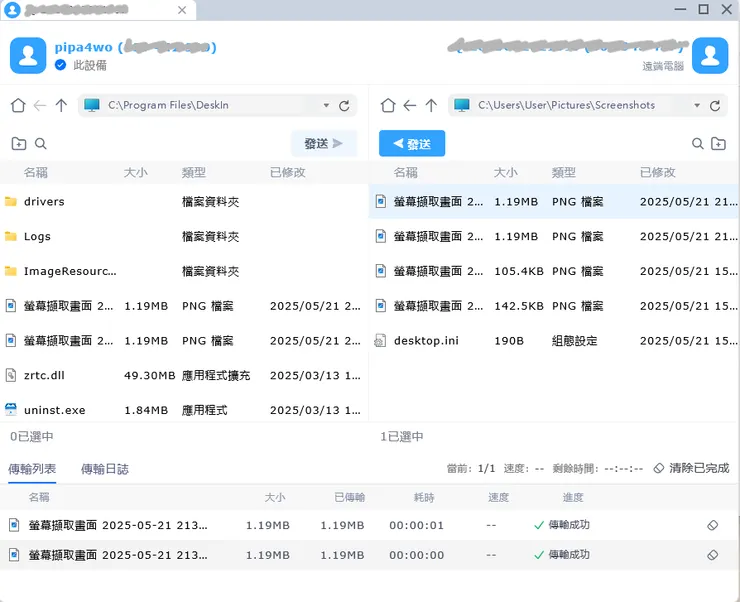Select uninst.exe file
This screenshot has height=602, width=740.
point(184,410)
